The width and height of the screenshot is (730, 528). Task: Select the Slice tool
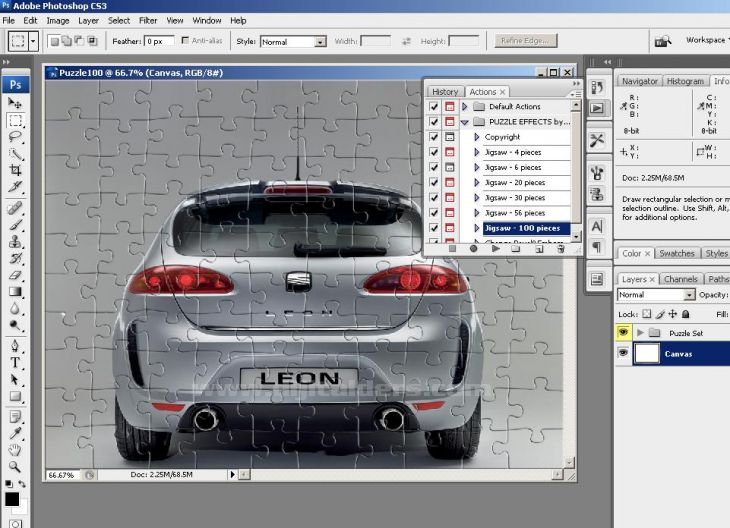click(x=15, y=187)
